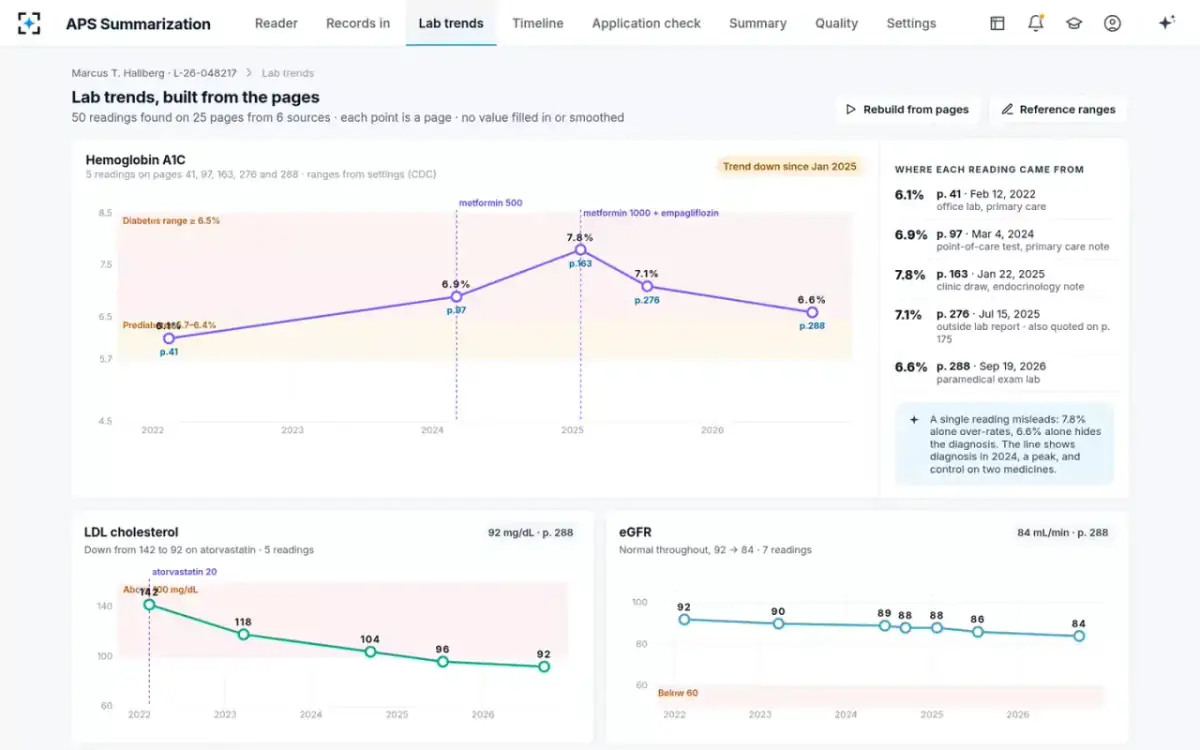1200x750 pixels.
Task: Open the Settings tab
Action: click(911, 23)
